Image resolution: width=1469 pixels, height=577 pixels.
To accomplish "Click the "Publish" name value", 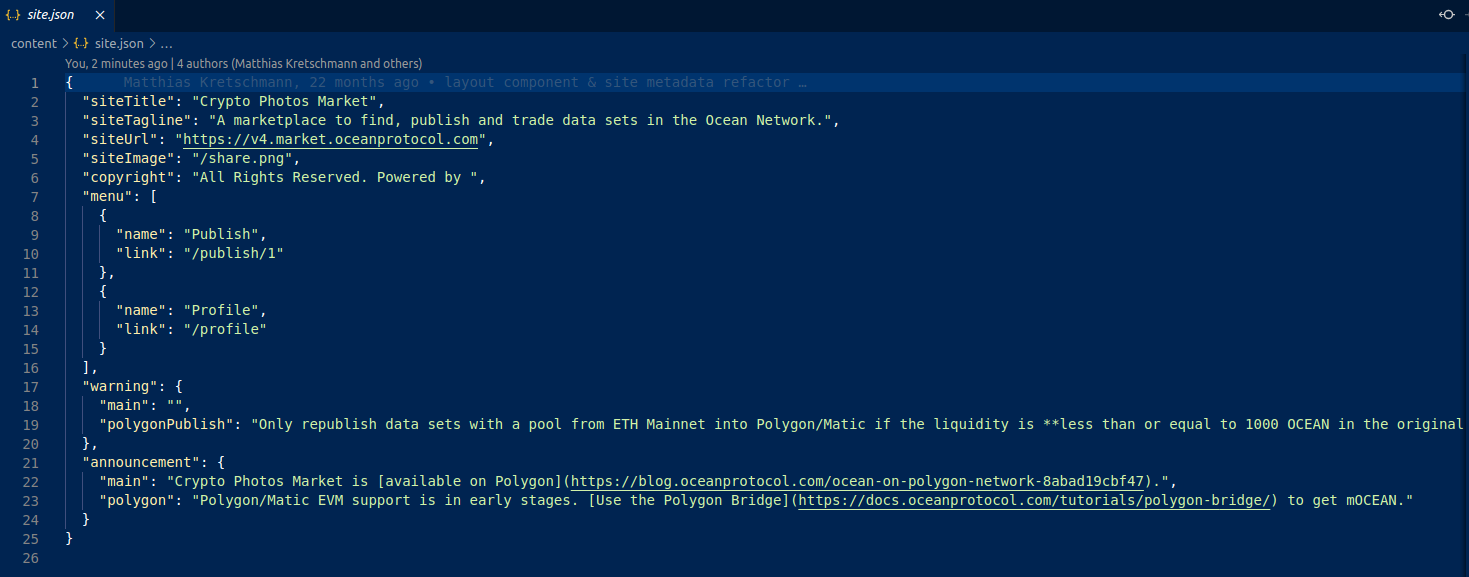I will click(222, 234).
